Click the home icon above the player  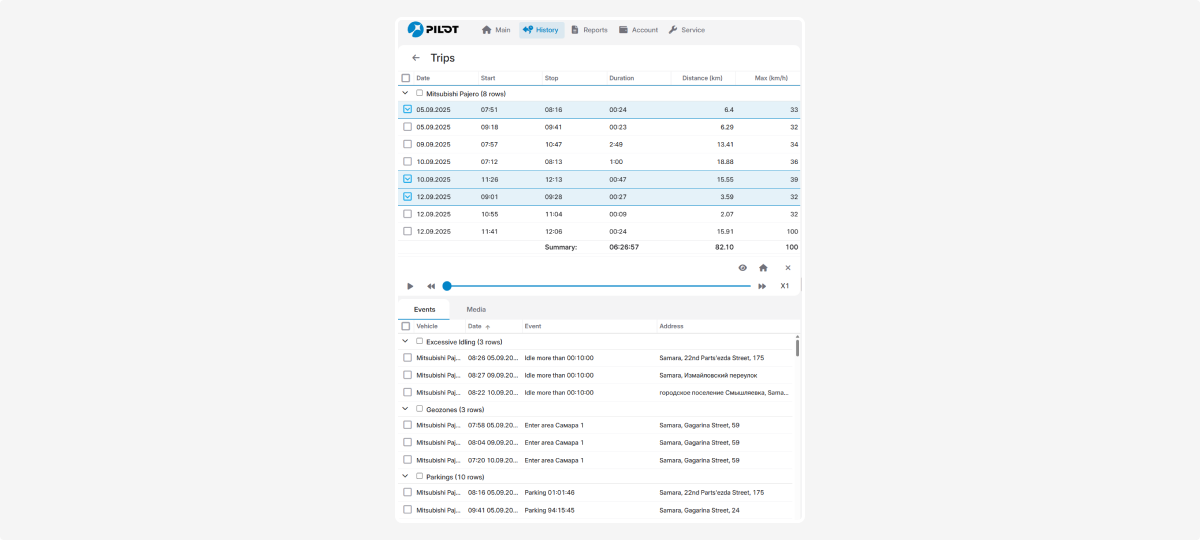[x=763, y=268]
